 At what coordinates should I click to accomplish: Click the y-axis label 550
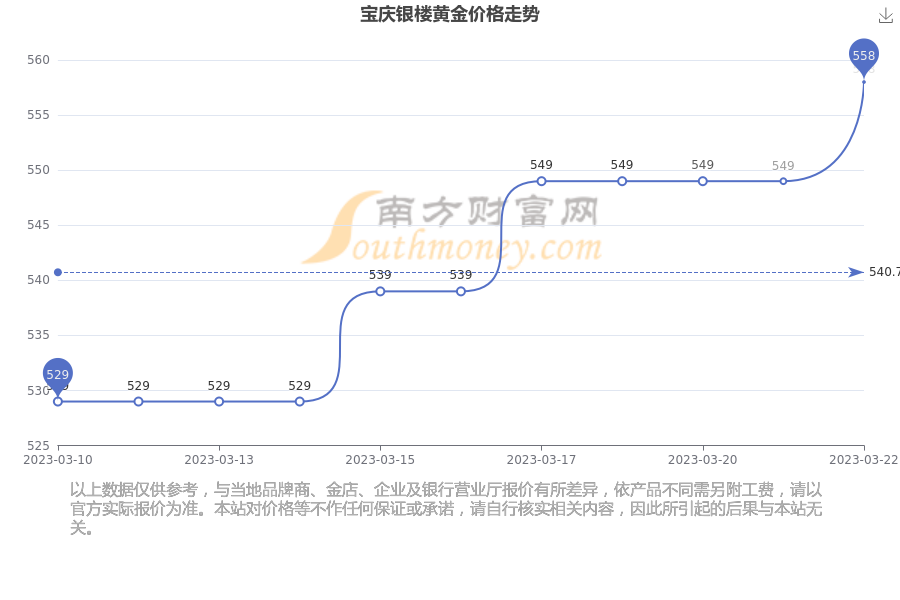coord(38,170)
